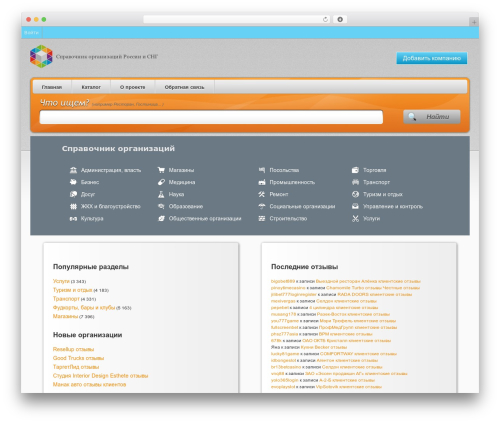Open Фудкорты, бары и клубы section
500x423 pixels.
84,307
